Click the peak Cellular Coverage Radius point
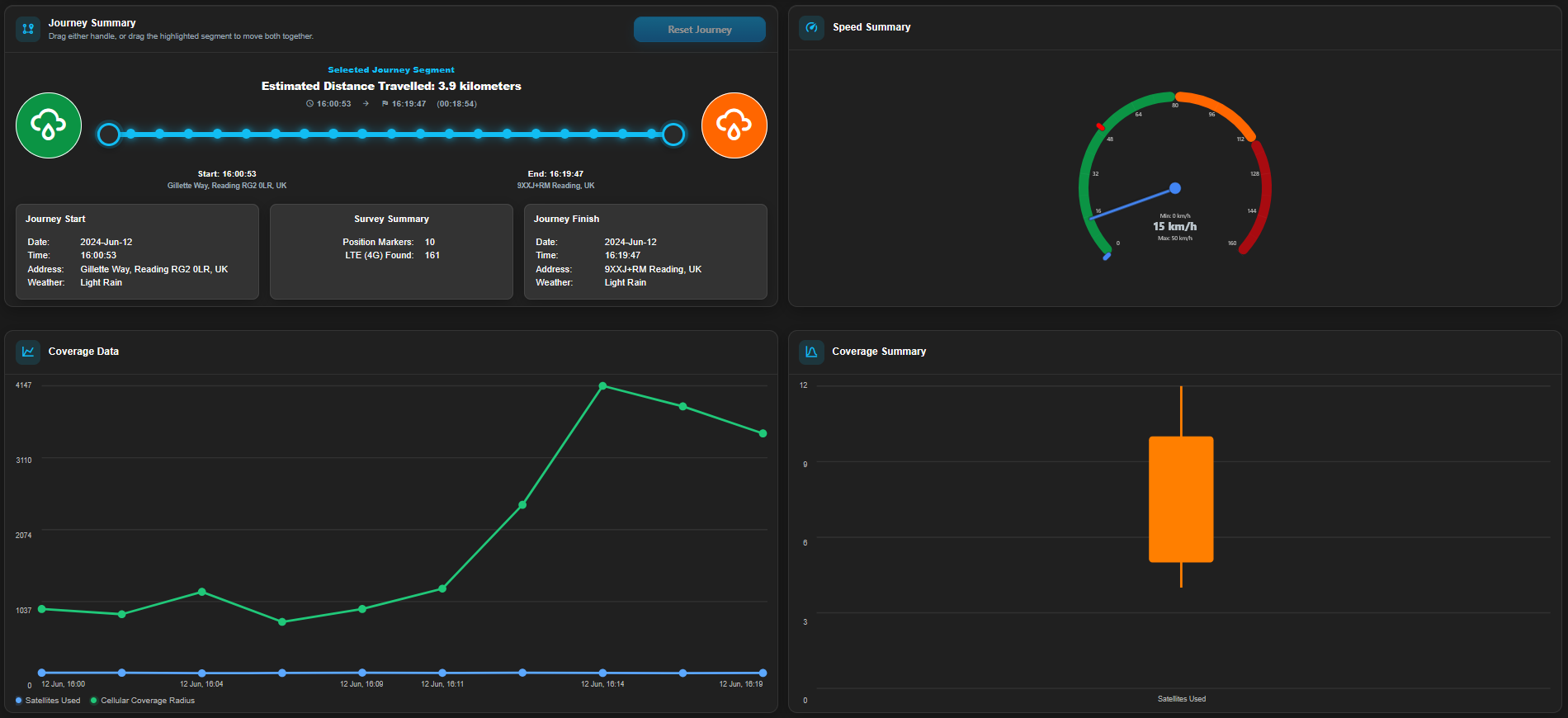The width and height of the screenshot is (1568, 718). pyautogui.click(x=602, y=386)
